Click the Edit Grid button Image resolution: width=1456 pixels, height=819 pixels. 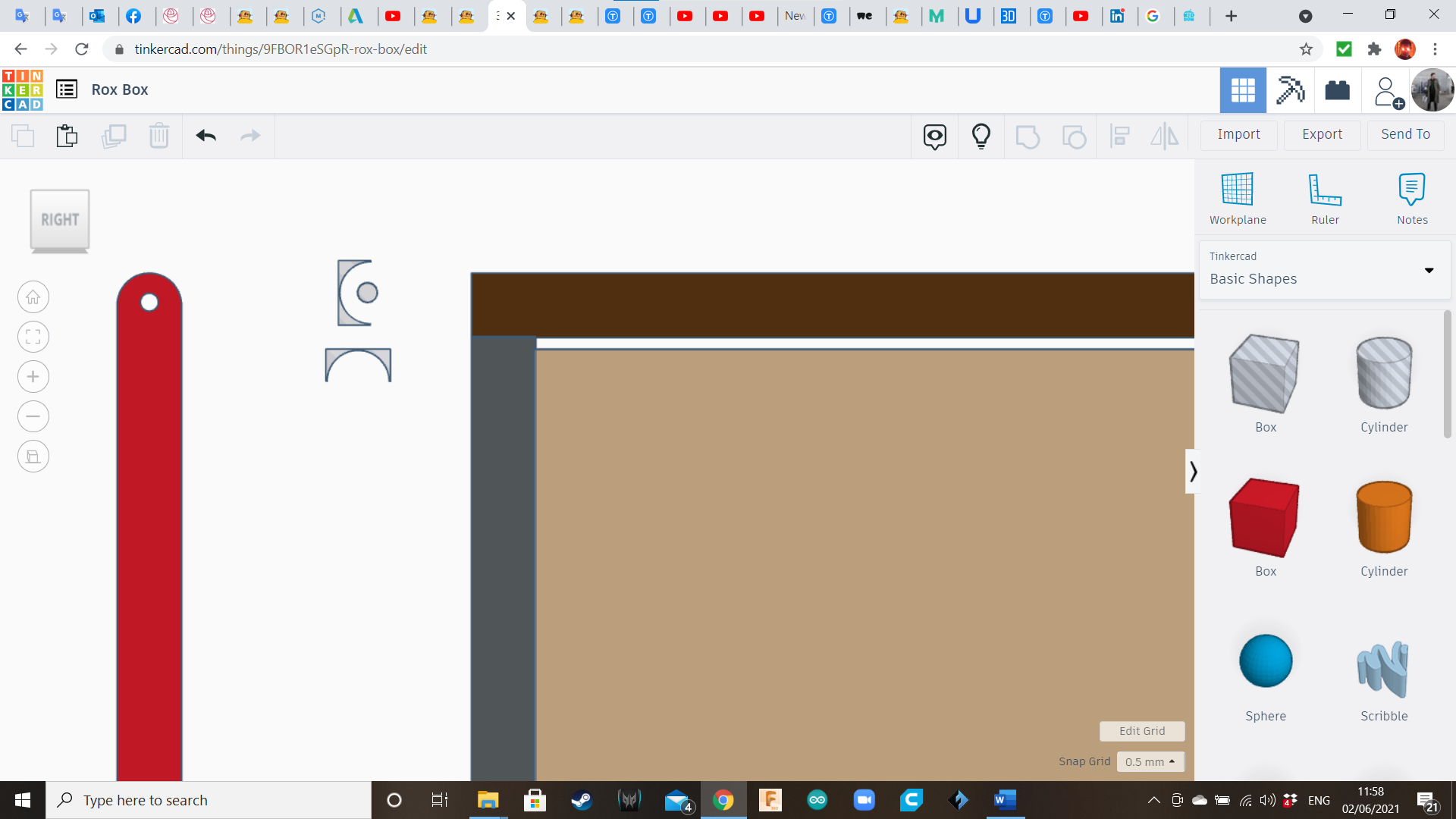(x=1141, y=731)
